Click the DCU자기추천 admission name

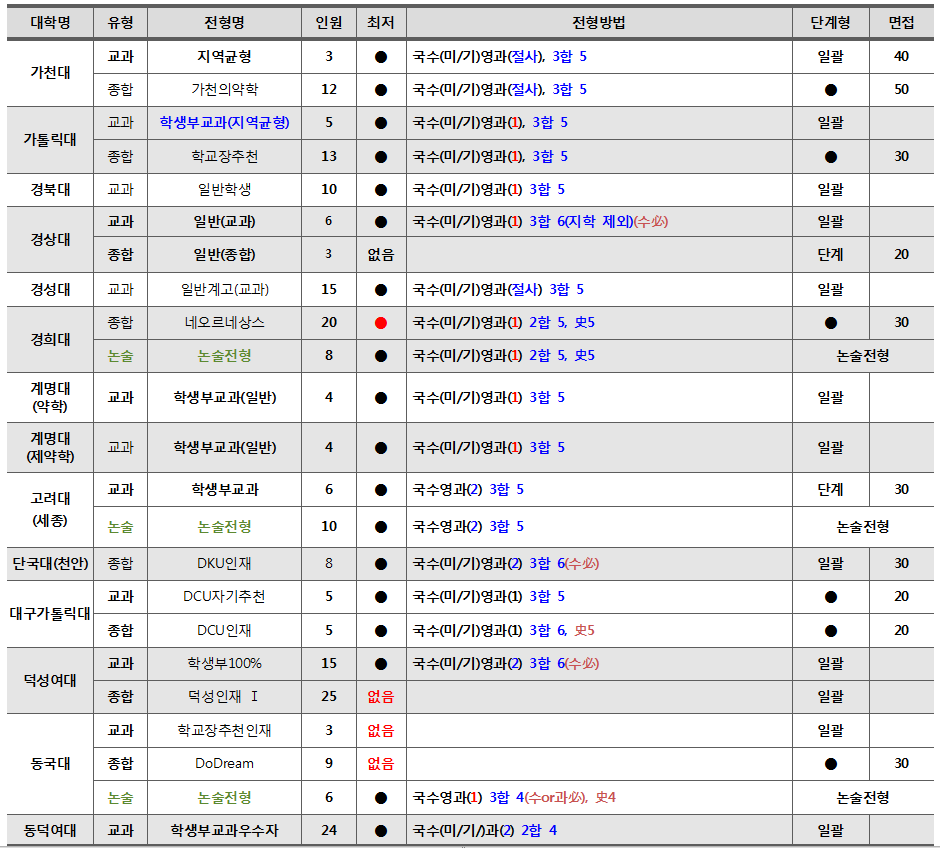[224, 597]
